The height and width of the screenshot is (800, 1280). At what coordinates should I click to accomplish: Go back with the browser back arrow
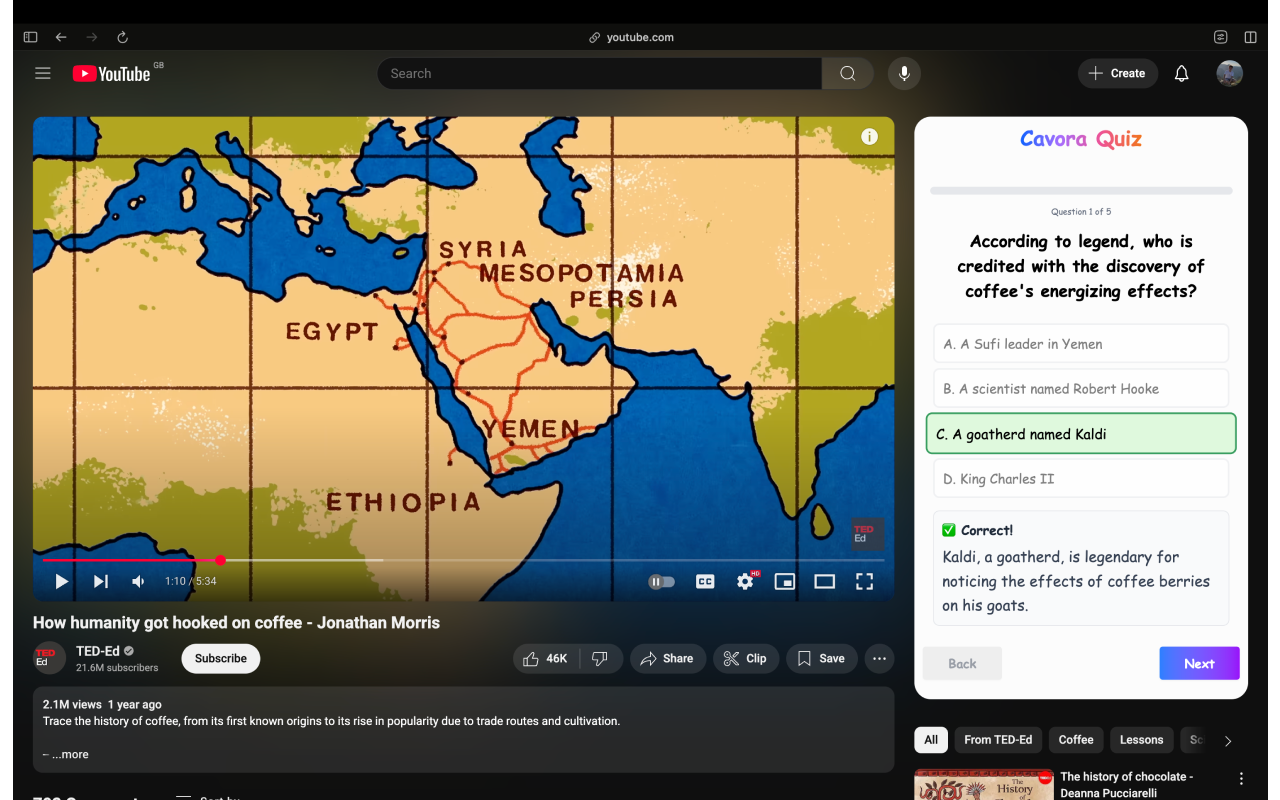pyautogui.click(x=61, y=37)
